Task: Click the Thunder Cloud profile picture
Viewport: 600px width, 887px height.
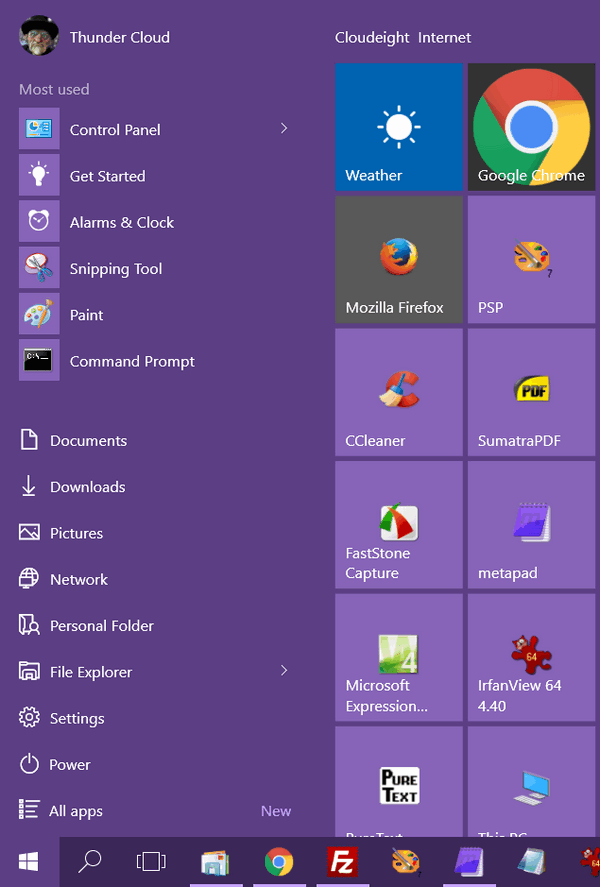Action: (39, 36)
